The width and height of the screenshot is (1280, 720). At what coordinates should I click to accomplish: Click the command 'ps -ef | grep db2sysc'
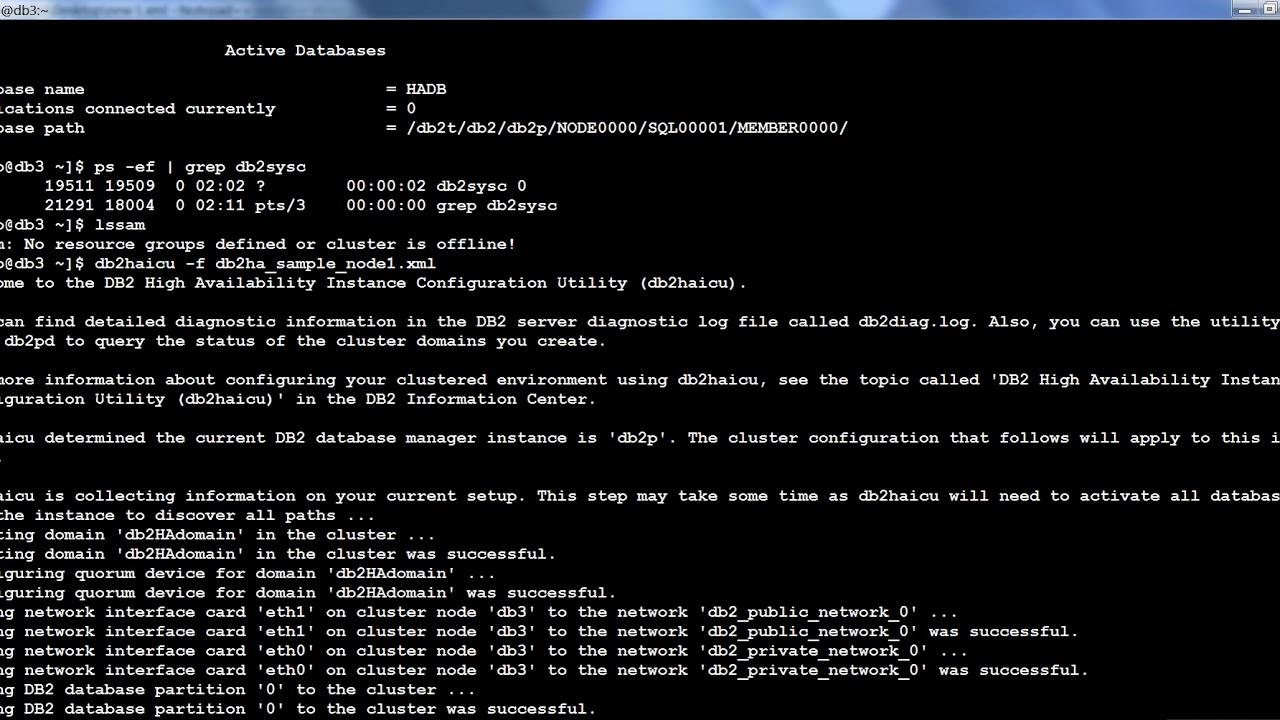point(200,166)
